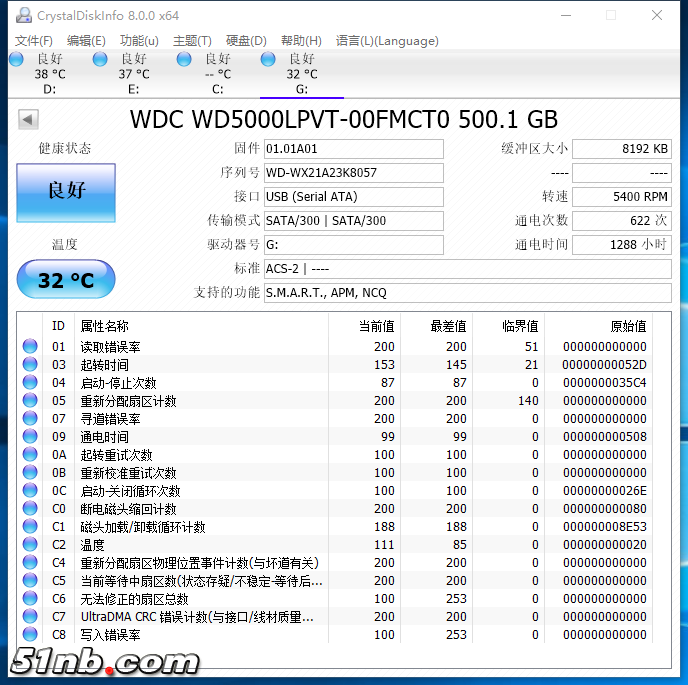Select drive E: status orb
This screenshot has width=688, height=685.
(x=100, y=60)
